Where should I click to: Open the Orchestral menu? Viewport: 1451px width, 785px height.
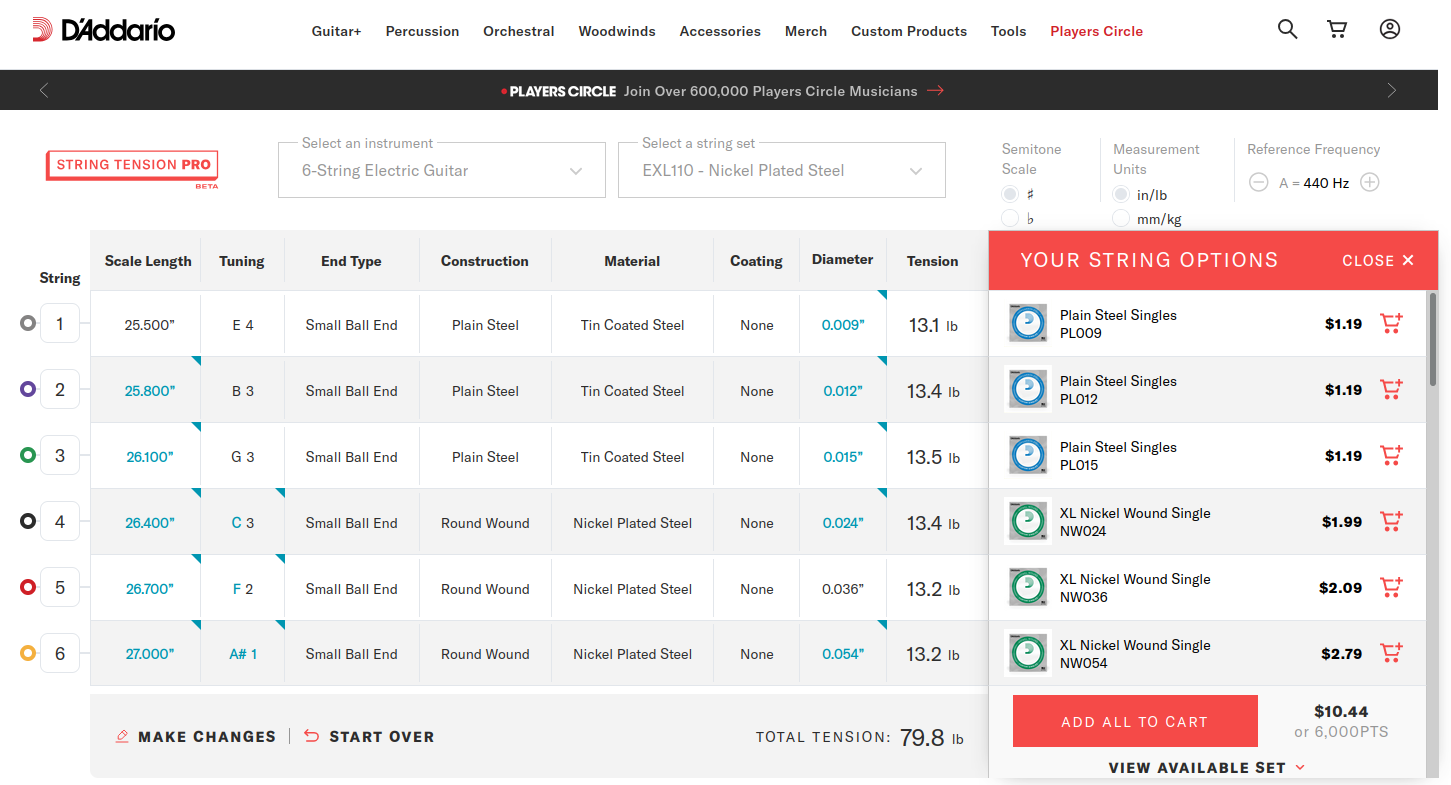(519, 31)
